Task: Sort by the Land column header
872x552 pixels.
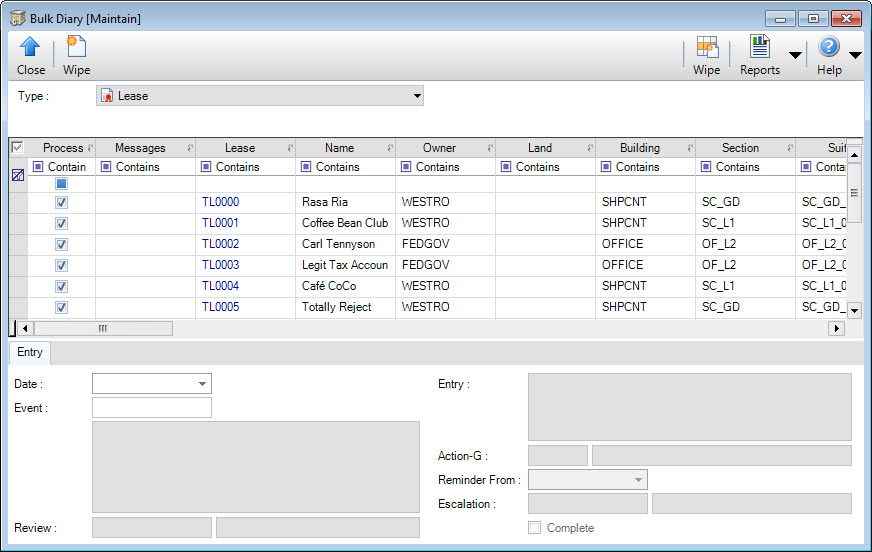Action: (539, 148)
